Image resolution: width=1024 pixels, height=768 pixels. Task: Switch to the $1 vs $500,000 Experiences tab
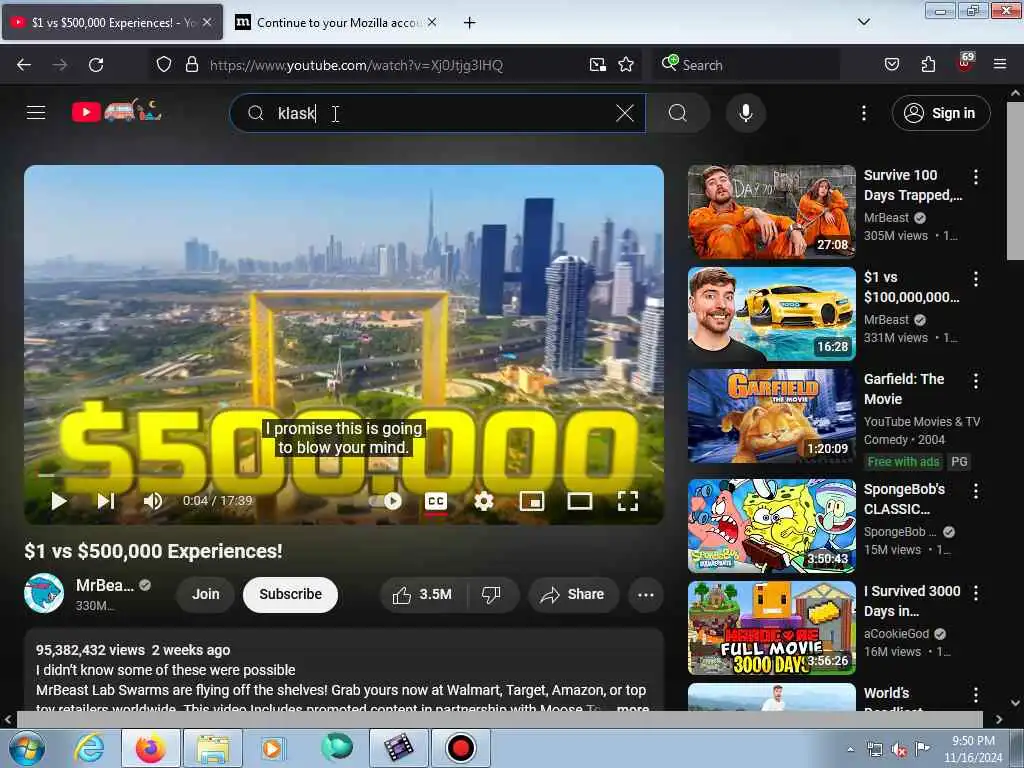(111, 22)
